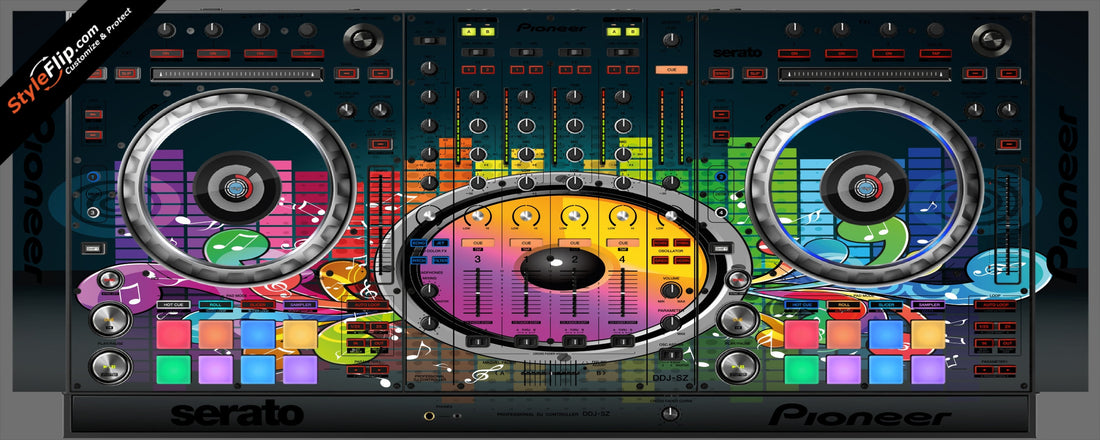Select ROLL pad mode on left deck
The height and width of the screenshot is (440, 1100).
point(215,305)
